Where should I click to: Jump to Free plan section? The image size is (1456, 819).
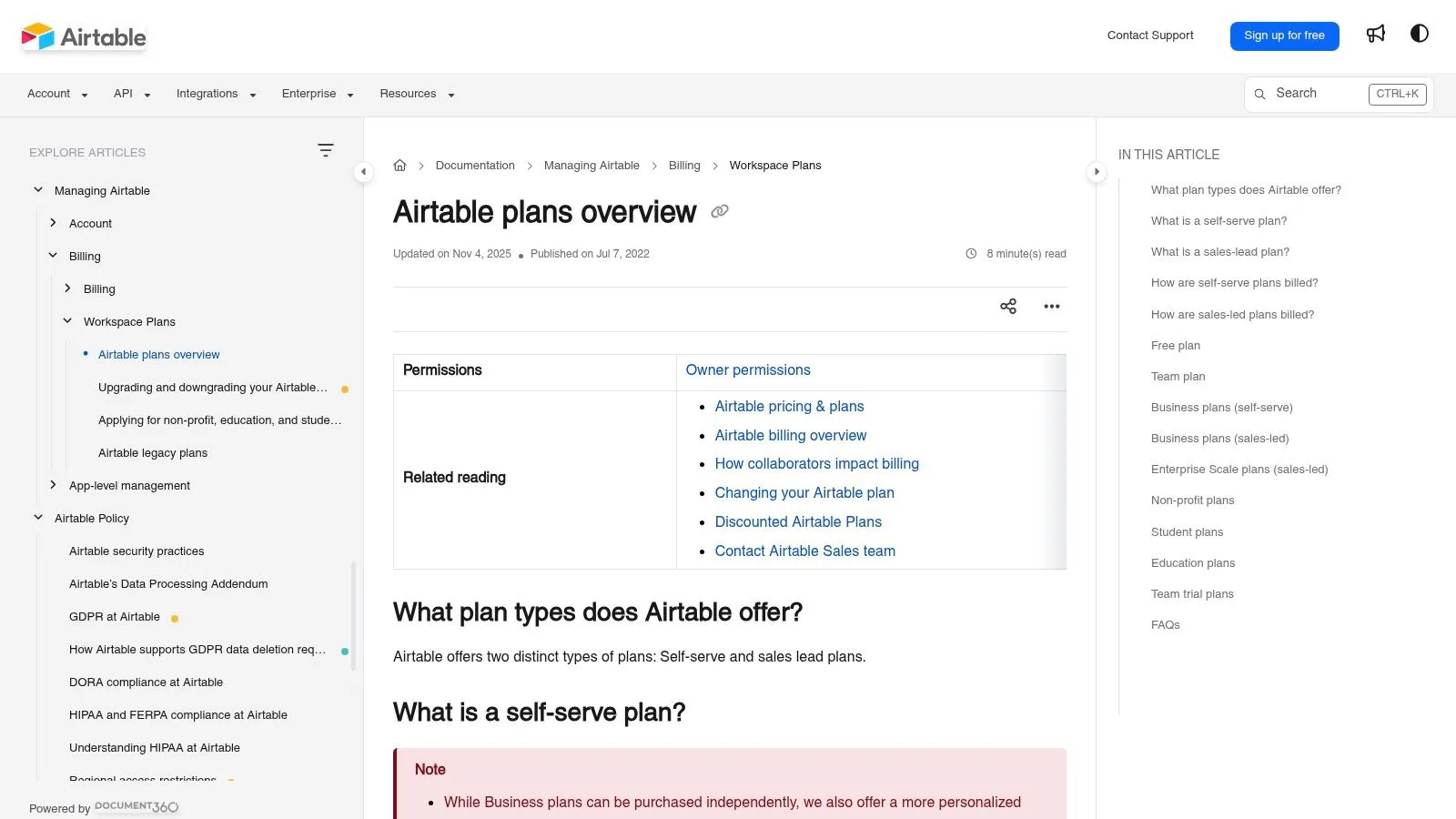pyautogui.click(x=1176, y=346)
